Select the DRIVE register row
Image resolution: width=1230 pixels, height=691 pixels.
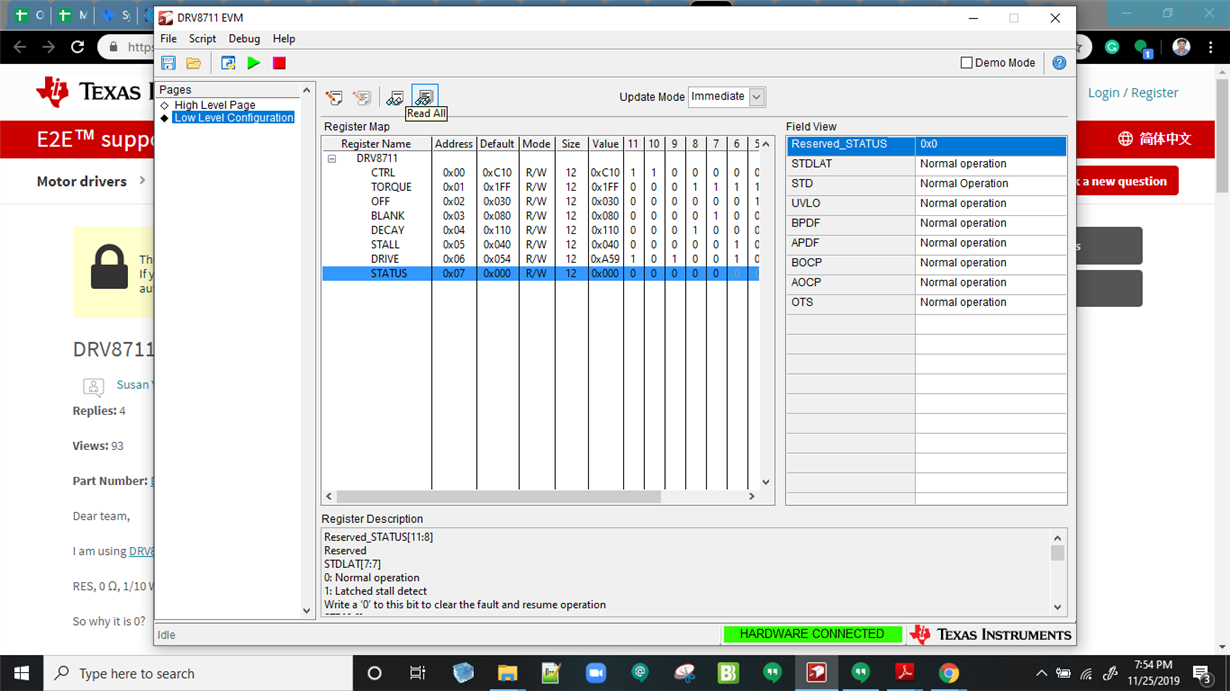click(541, 259)
